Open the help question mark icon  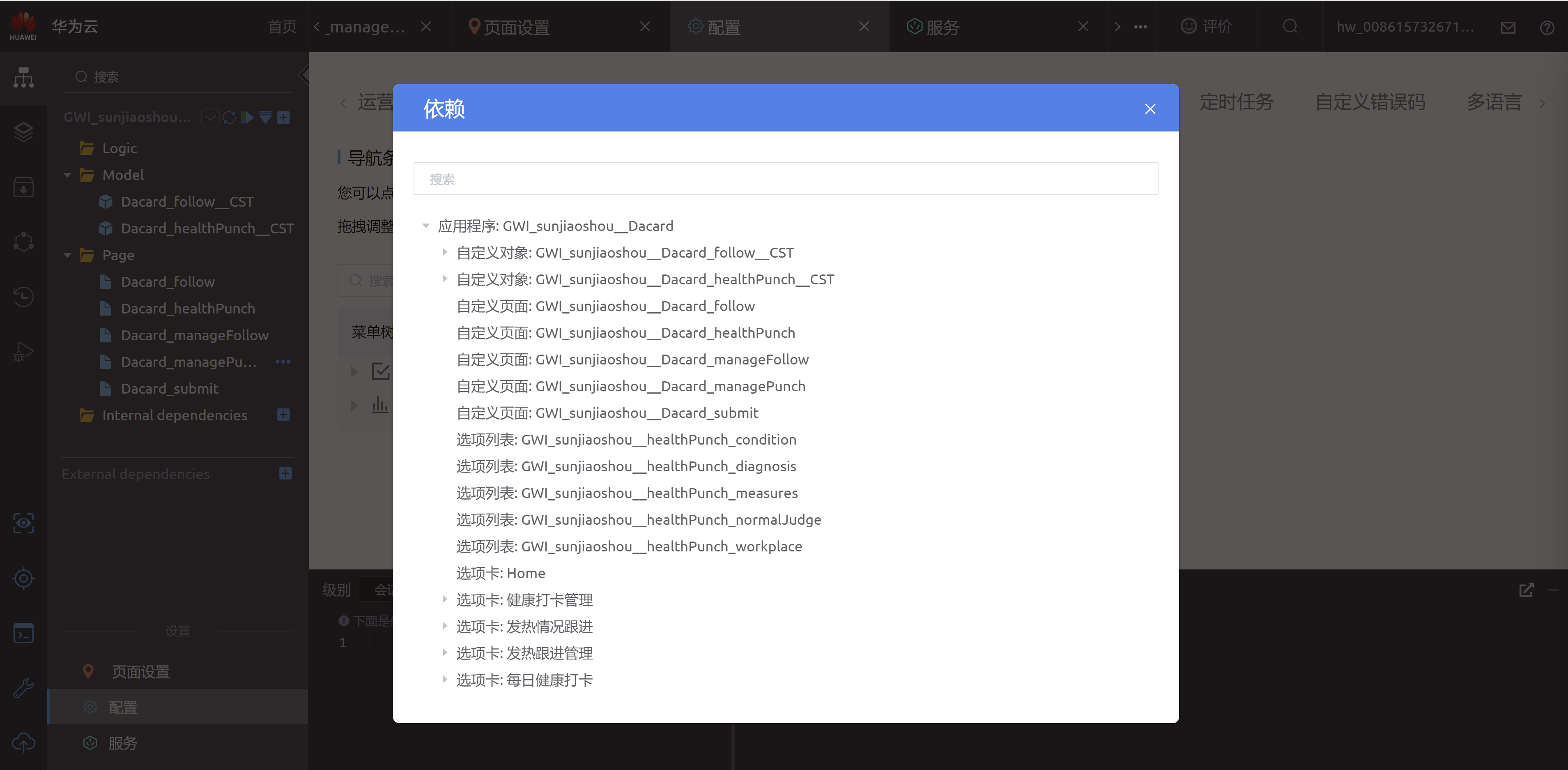point(1547,28)
